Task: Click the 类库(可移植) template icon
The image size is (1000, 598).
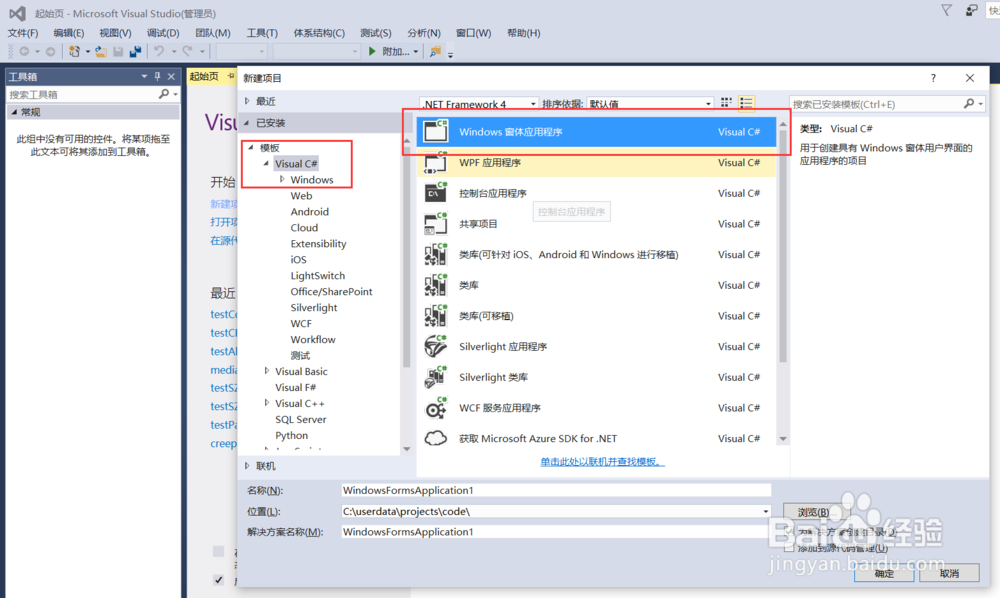Action: pos(436,316)
